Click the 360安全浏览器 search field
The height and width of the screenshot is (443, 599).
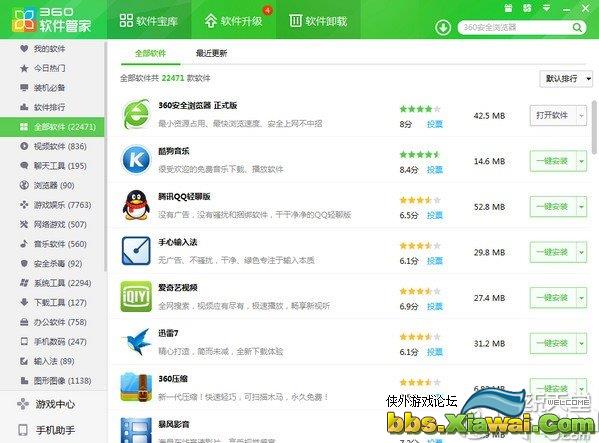(x=516, y=27)
